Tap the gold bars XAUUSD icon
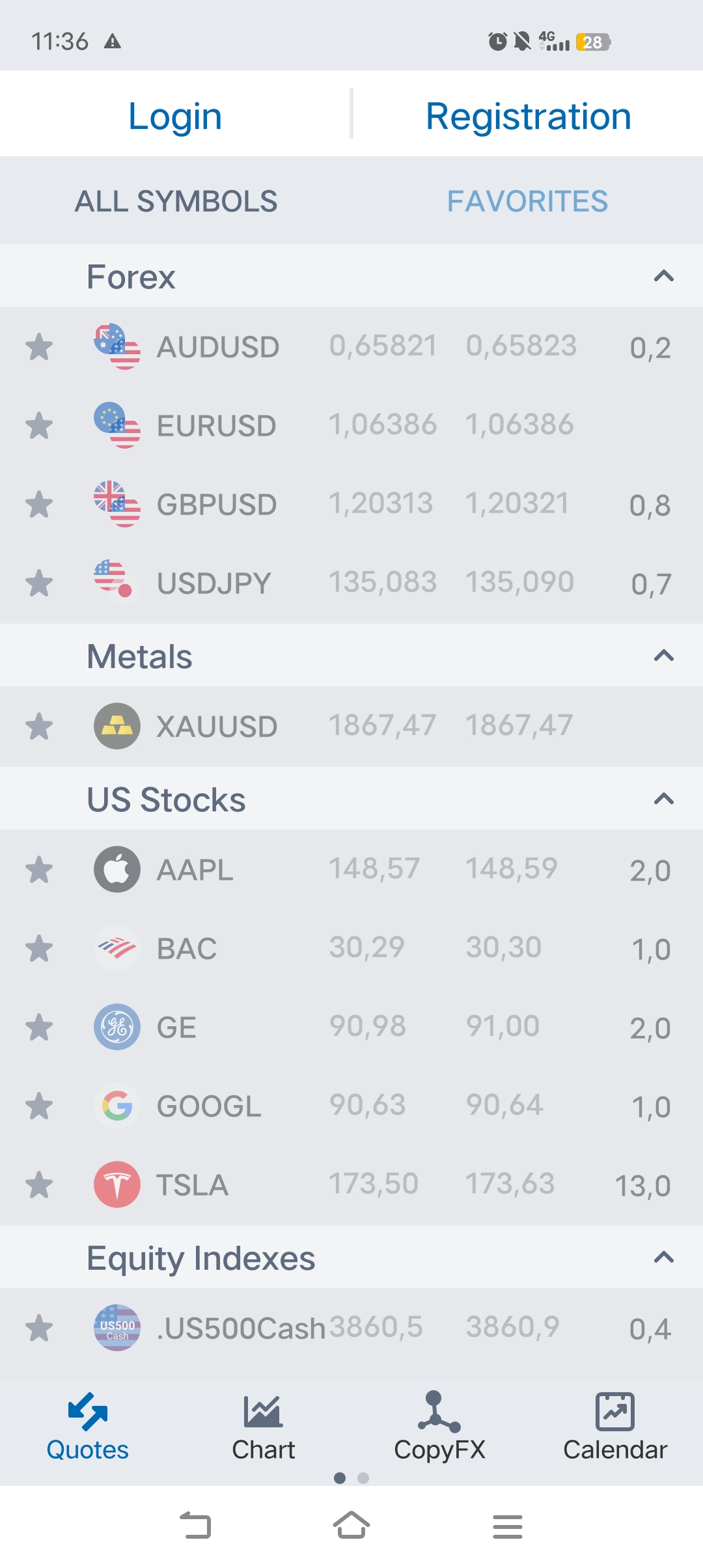703x1568 pixels. [117, 726]
